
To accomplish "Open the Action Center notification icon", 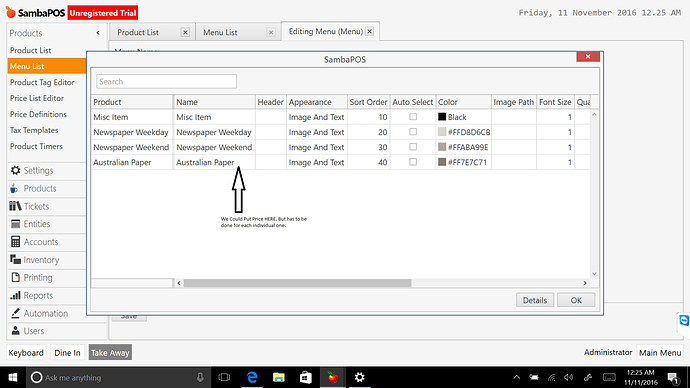I will point(673,377).
